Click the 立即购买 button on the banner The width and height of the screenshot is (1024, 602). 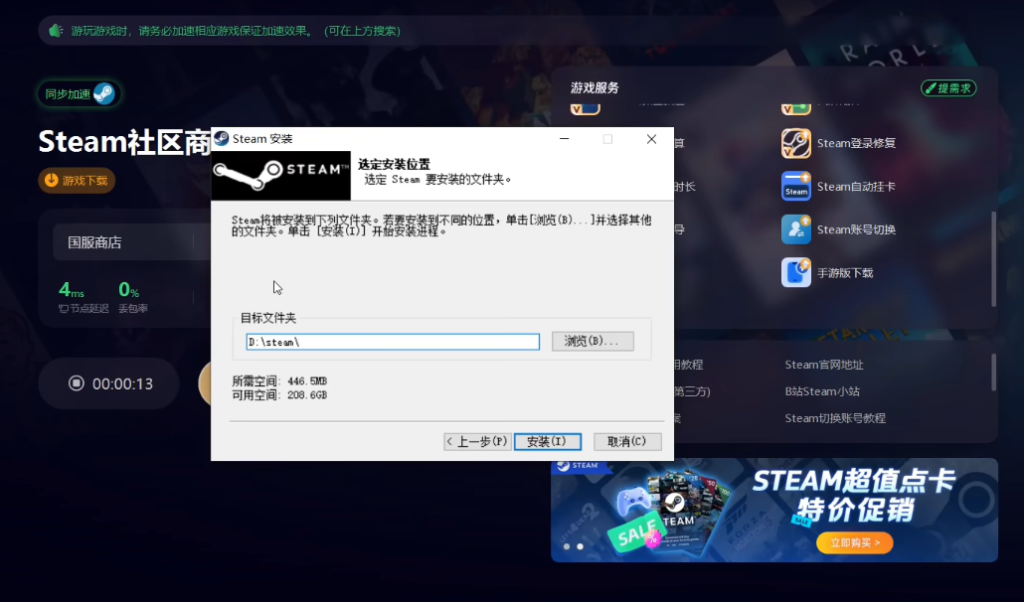pyautogui.click(x=854, y=543)
